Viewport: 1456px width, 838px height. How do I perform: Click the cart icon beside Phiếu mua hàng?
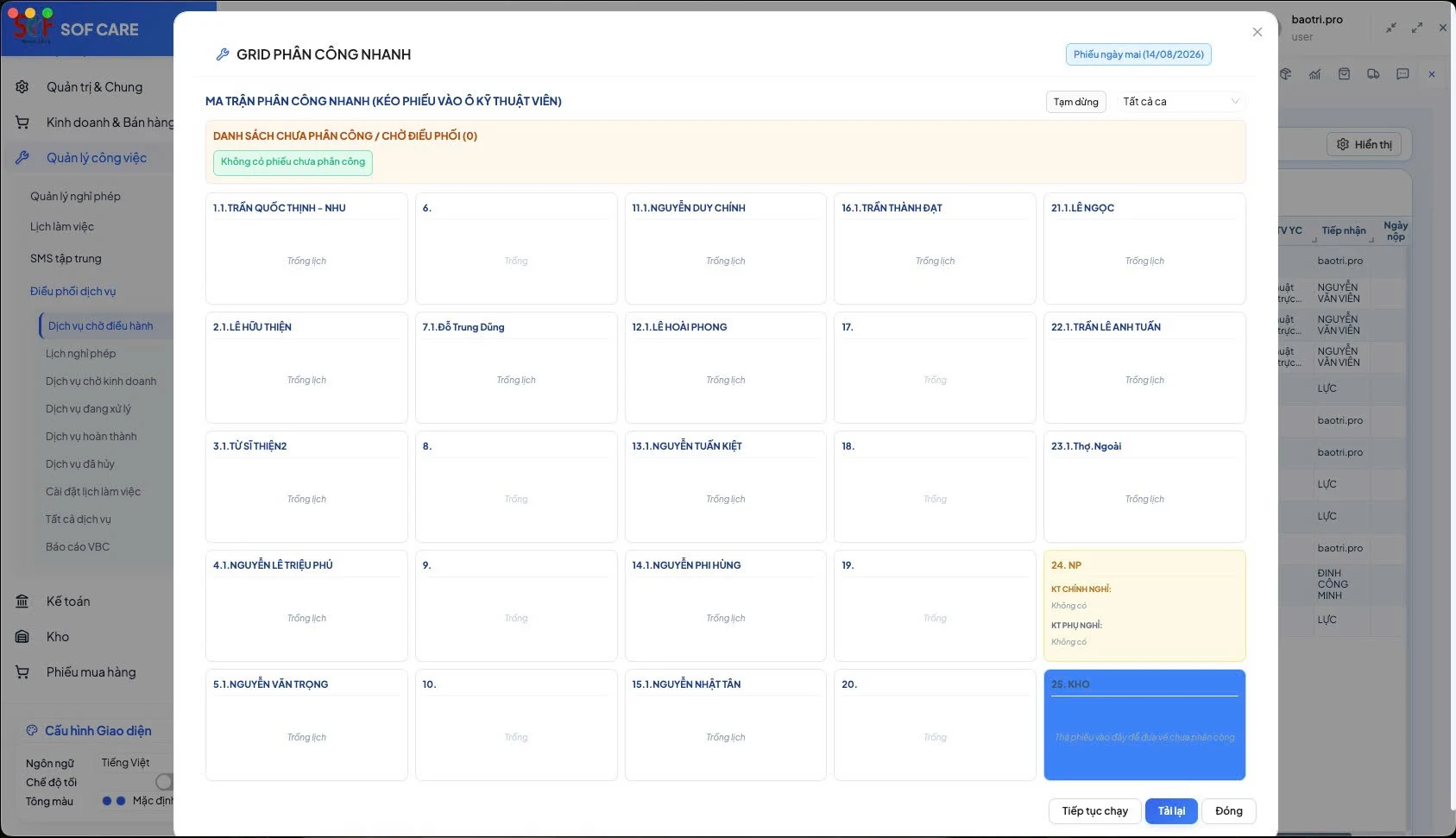[22, 672]
